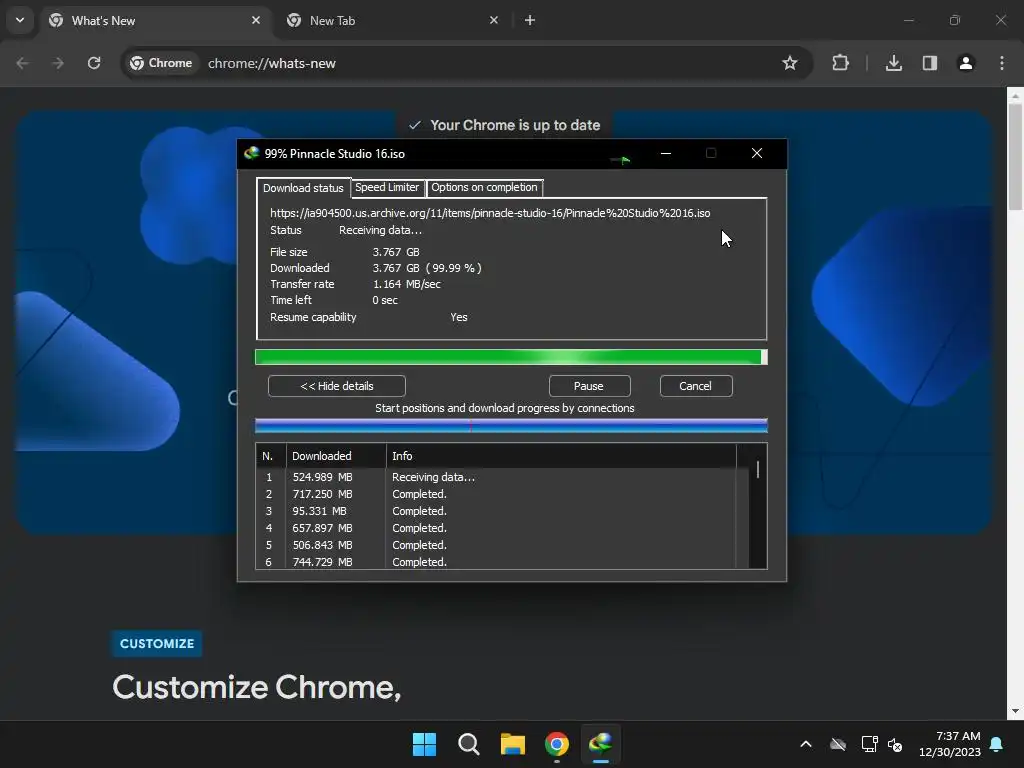Image resolution: width=1024 pixels, height=768 pixels.
Task: Click page scrollbar down arrow
Action: click(1015, 711)
